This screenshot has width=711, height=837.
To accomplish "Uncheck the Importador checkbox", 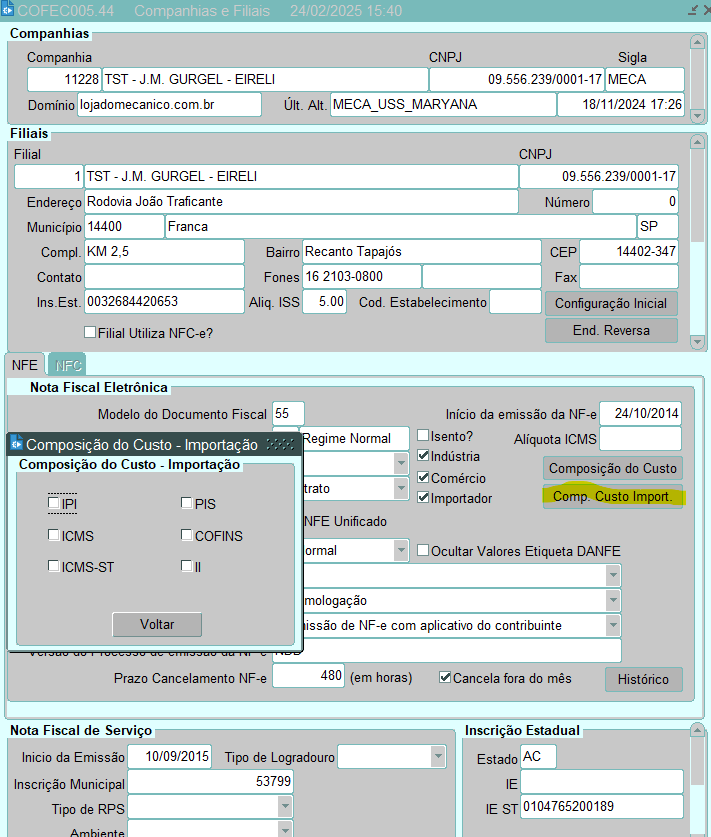I will 423,498.
